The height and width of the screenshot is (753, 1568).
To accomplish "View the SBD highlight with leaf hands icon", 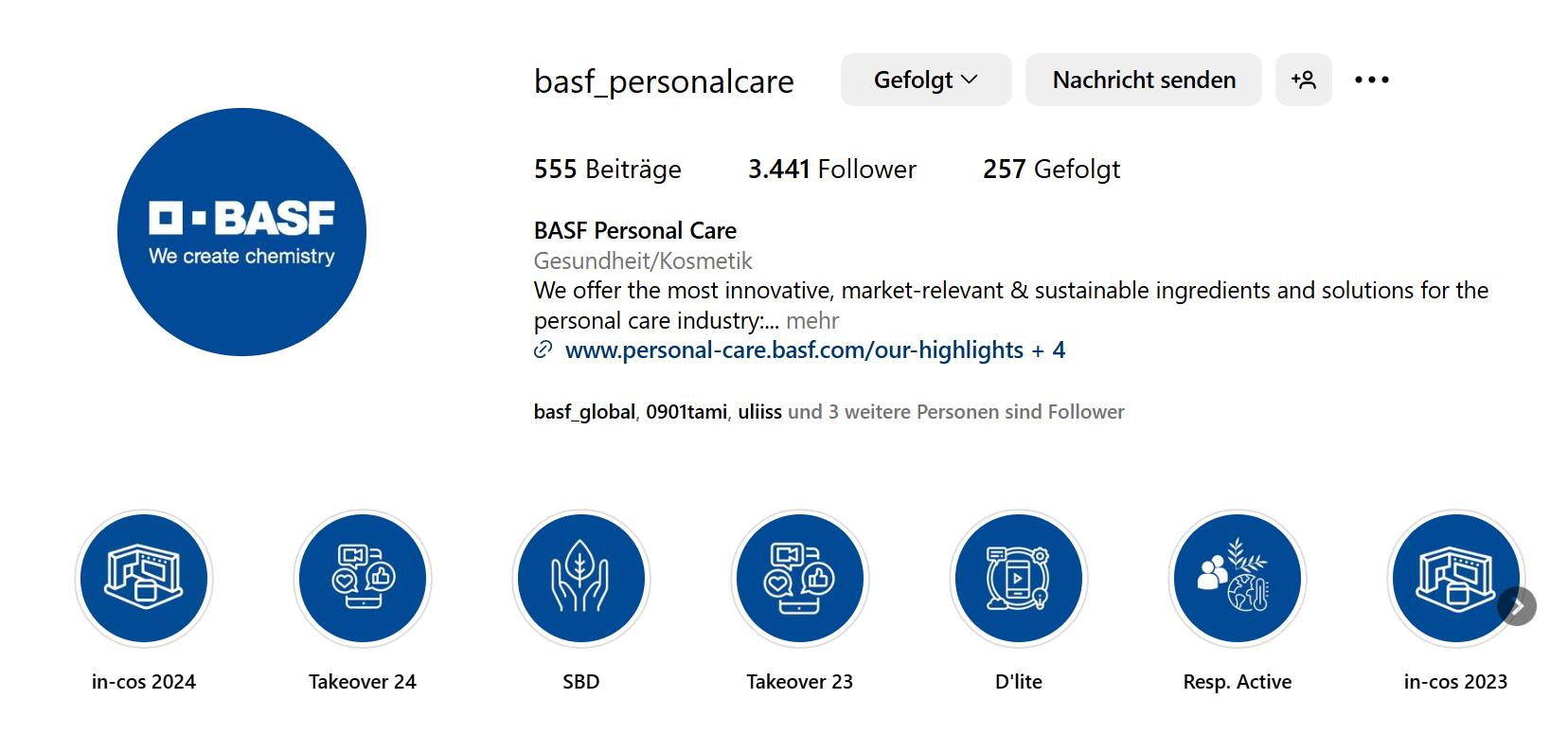I will pos(581,579).
